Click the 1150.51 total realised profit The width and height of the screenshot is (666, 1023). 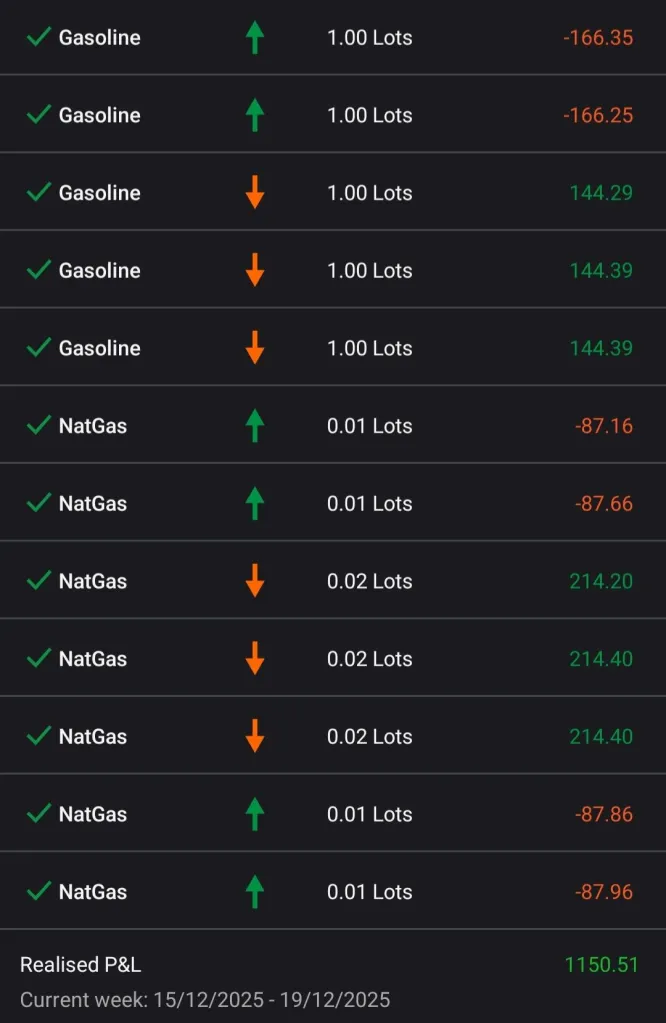[x=600, y=965]
